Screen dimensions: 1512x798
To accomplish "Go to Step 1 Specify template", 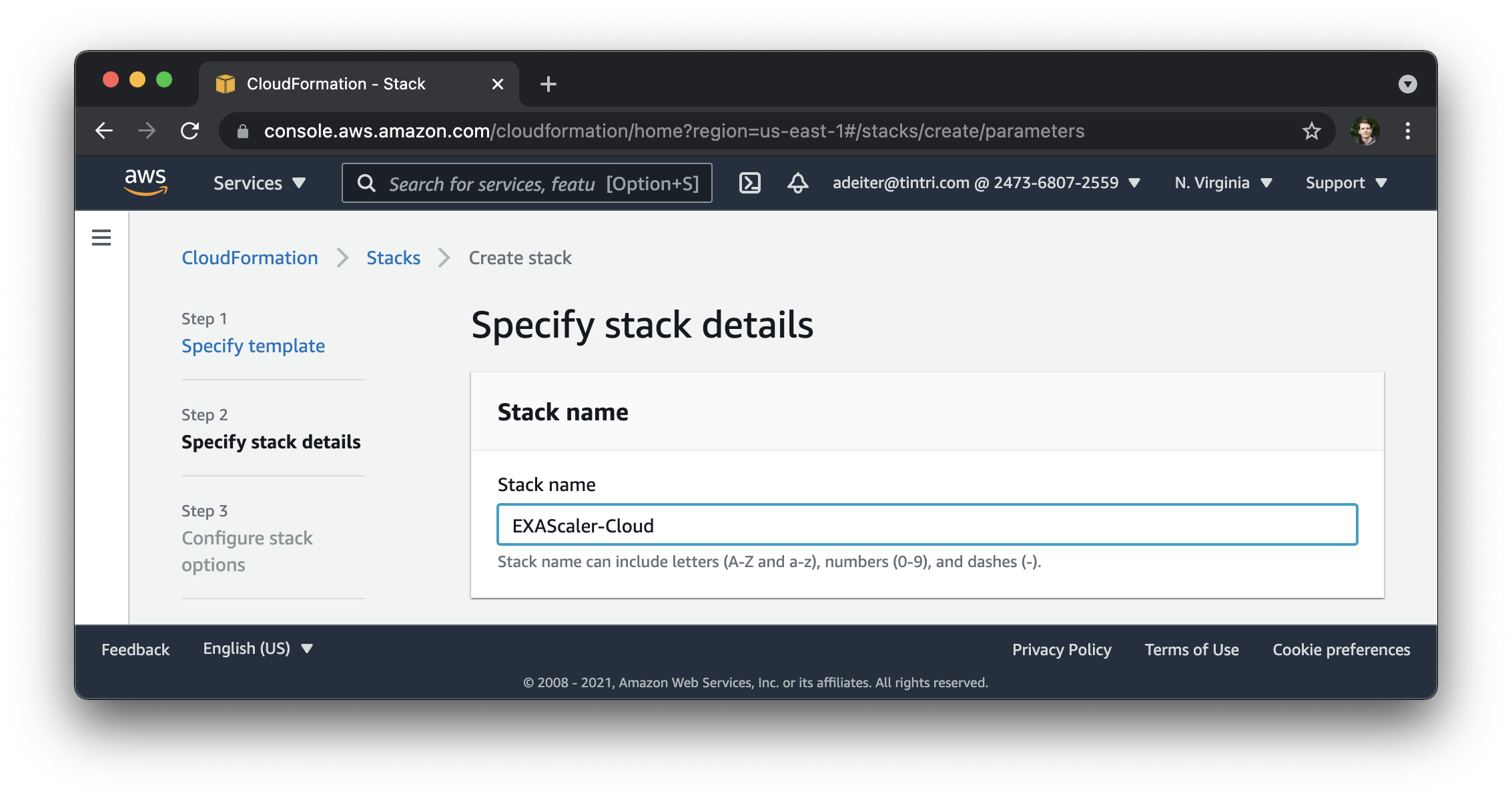I will tap(253, 346).
